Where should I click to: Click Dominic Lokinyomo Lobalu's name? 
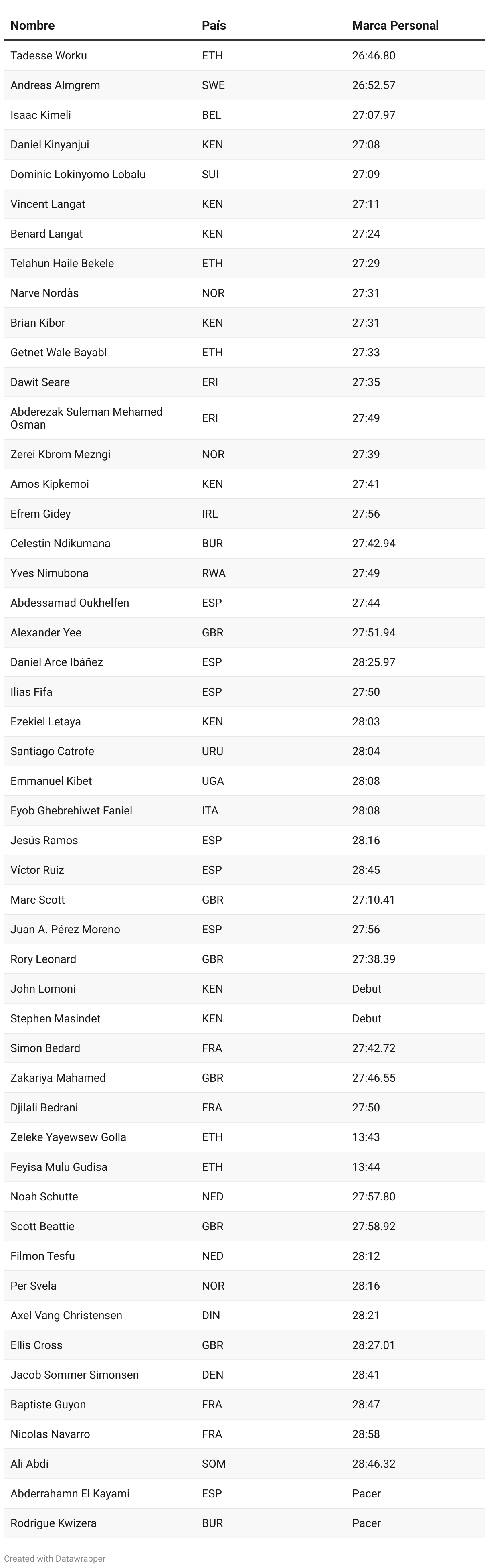[x=78, y=174]
